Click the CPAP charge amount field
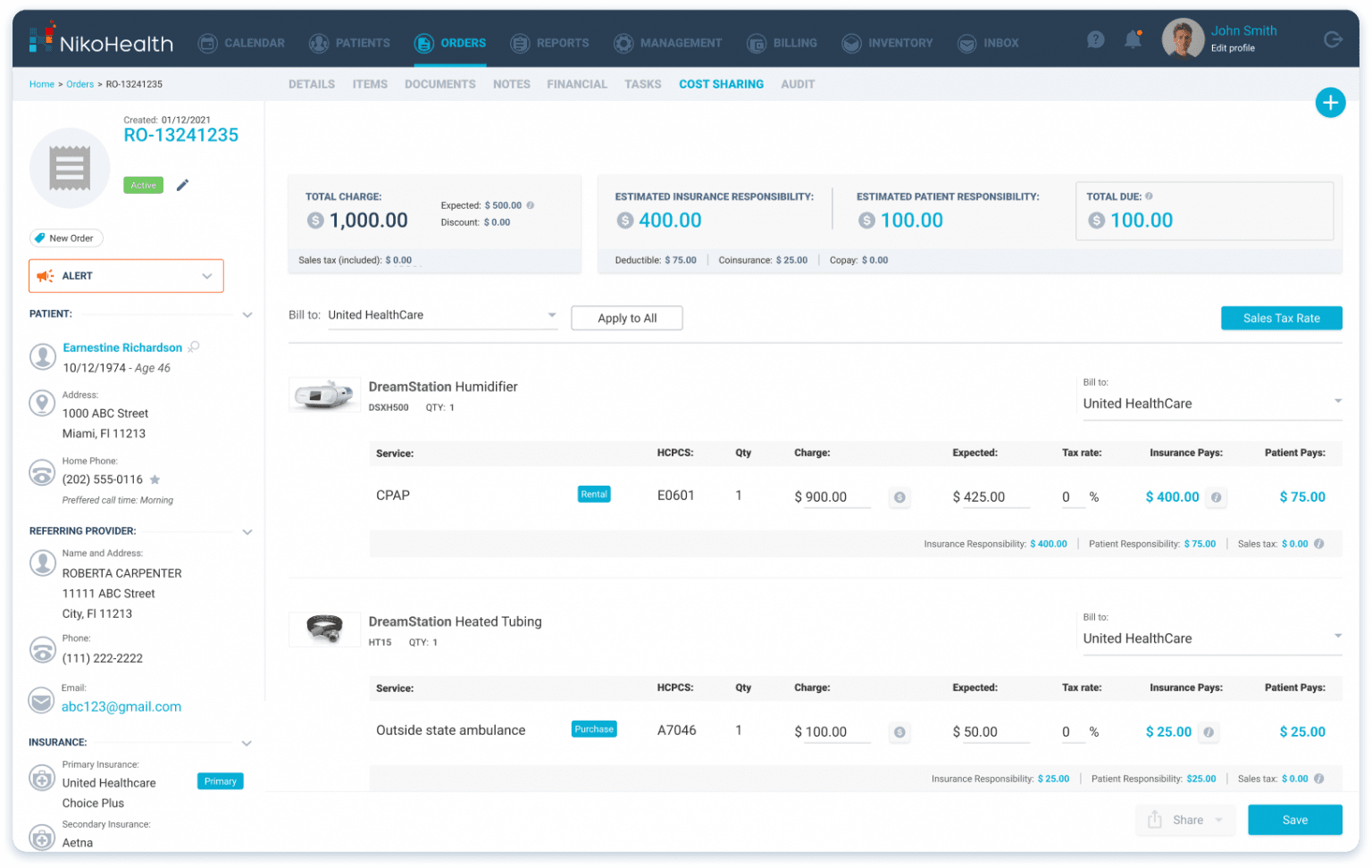The image size is (1372, 868). 833,497
